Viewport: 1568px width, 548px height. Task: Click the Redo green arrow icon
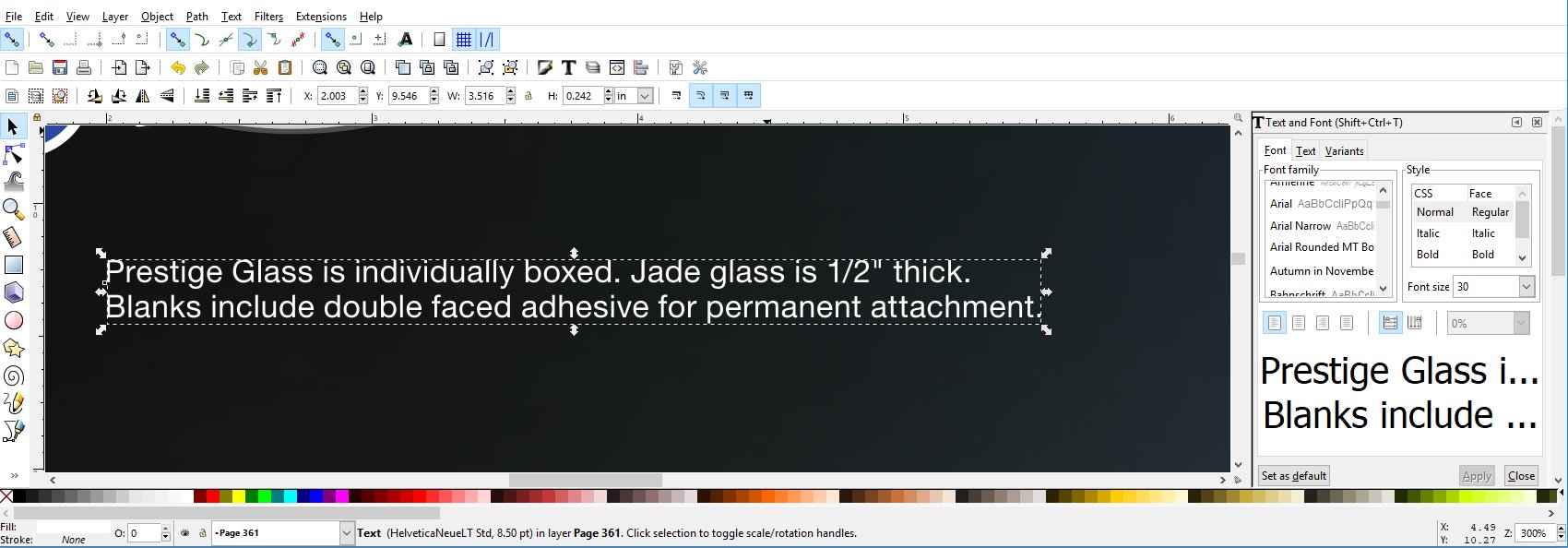tap(201, 67)
